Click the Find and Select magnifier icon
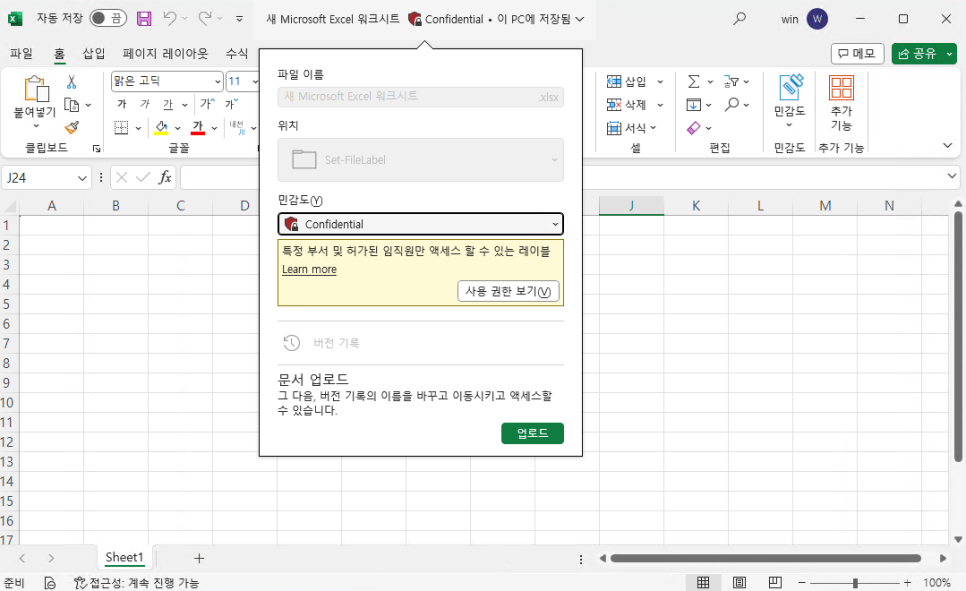Image resolution: width=966 pixels, height=591 pixels. point(732,105)
